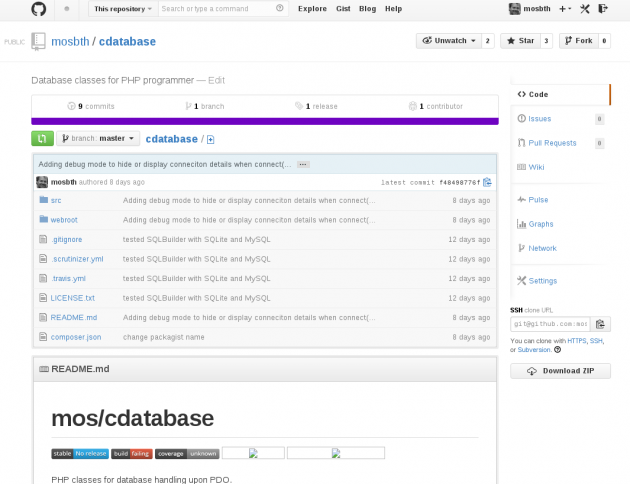The height and width of the screenshot is (484, 630).
Task: Open the mosbth avatar in header
Action: 515,8
